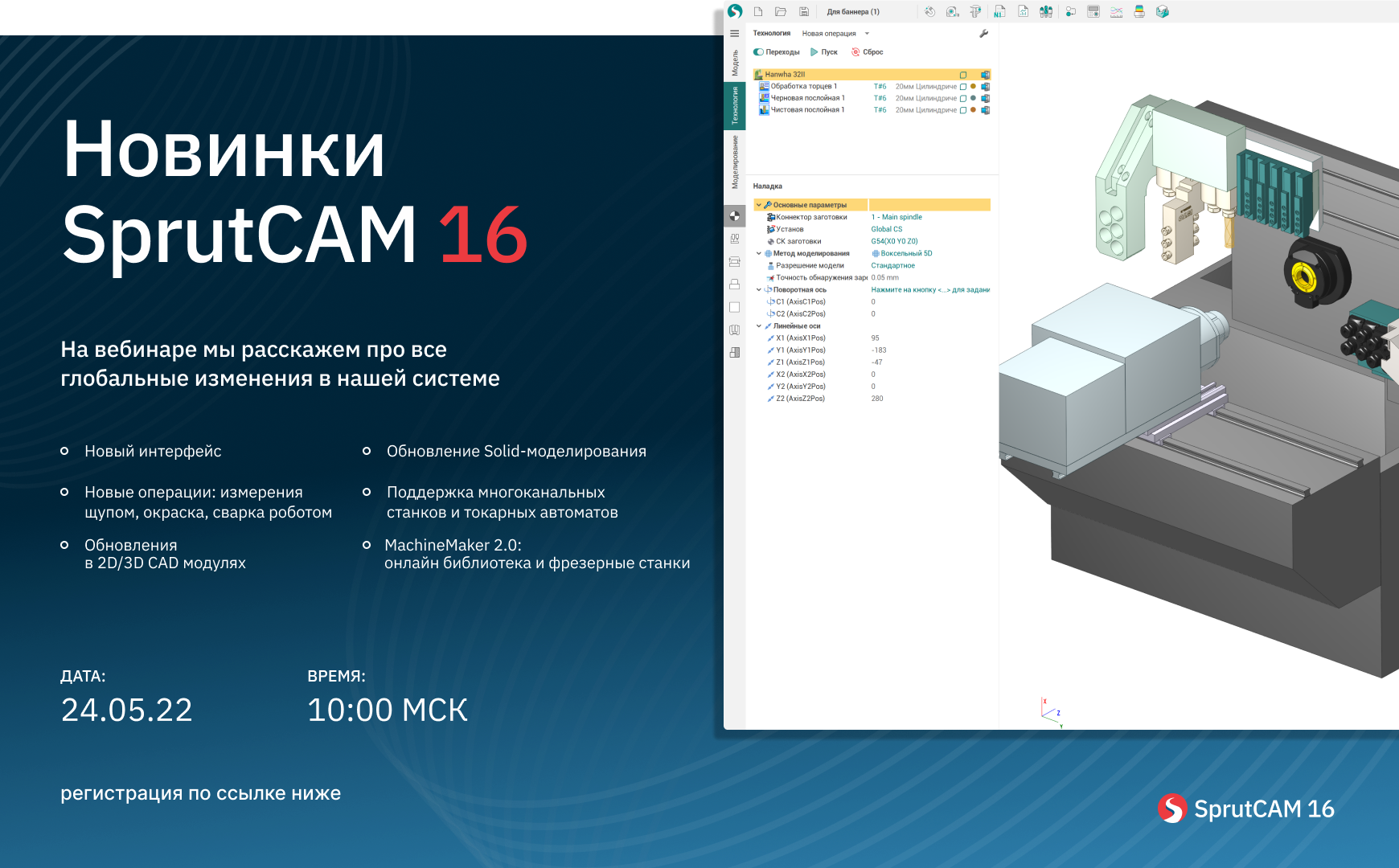Tick the checkbox on Чистовая послойная 1 row

[x=963, y=110]
